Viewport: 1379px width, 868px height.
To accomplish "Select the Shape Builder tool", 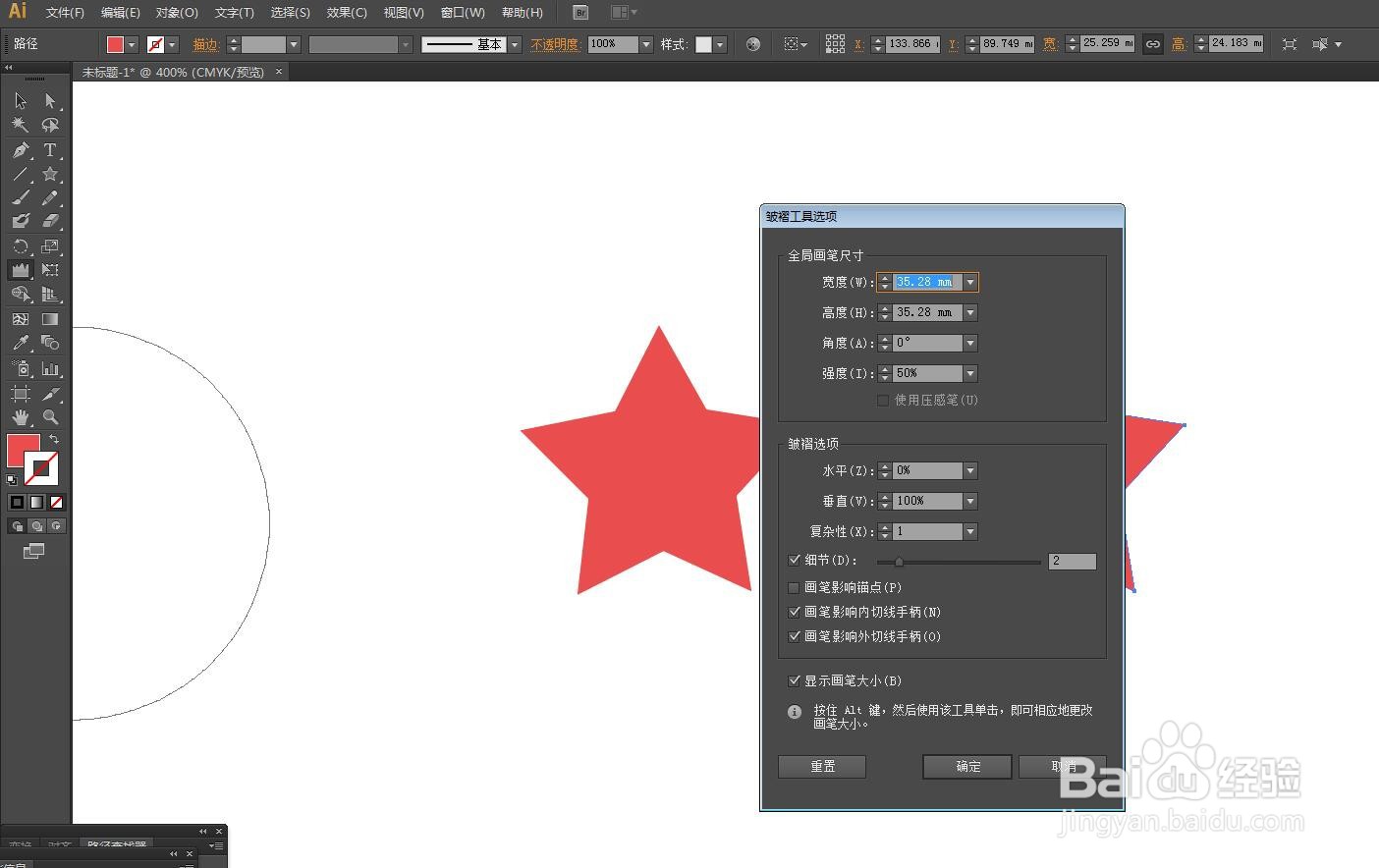I will tap(21, 294).
